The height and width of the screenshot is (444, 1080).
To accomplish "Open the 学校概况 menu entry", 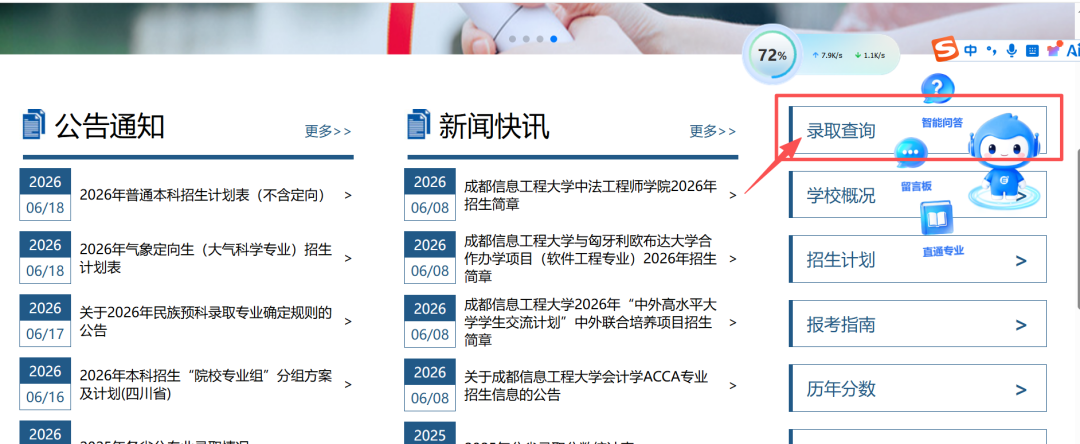I will pyautogui.click(x=917, y=195).
